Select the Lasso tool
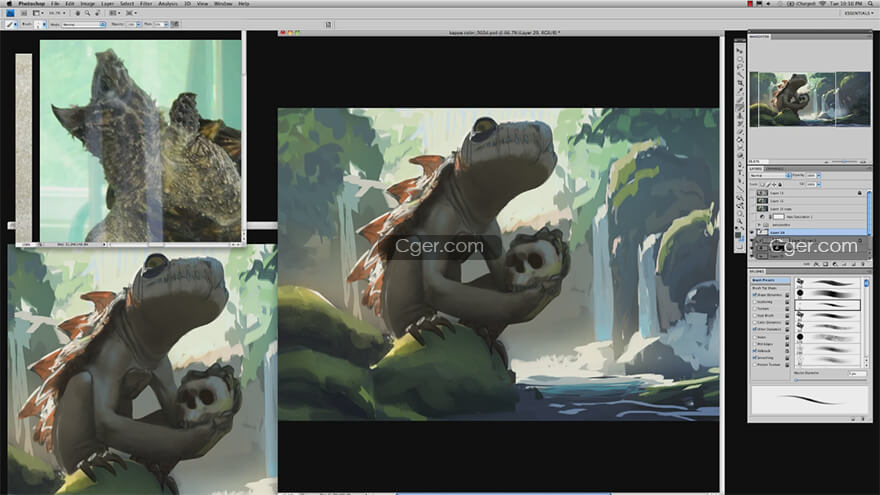This screenshot has height=495, width=880. pyautogui.click(x=740, y=67)
